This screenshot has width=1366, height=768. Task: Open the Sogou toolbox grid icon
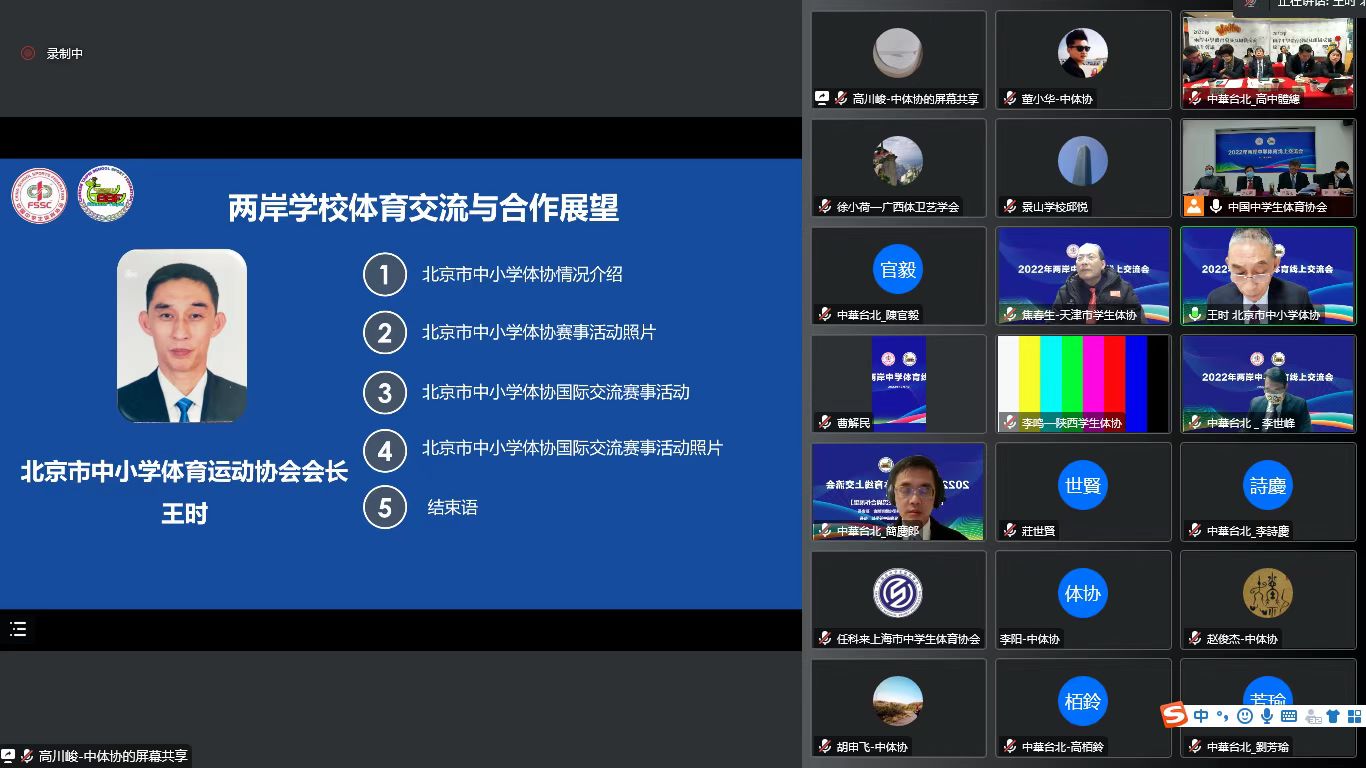[1354, 716]
